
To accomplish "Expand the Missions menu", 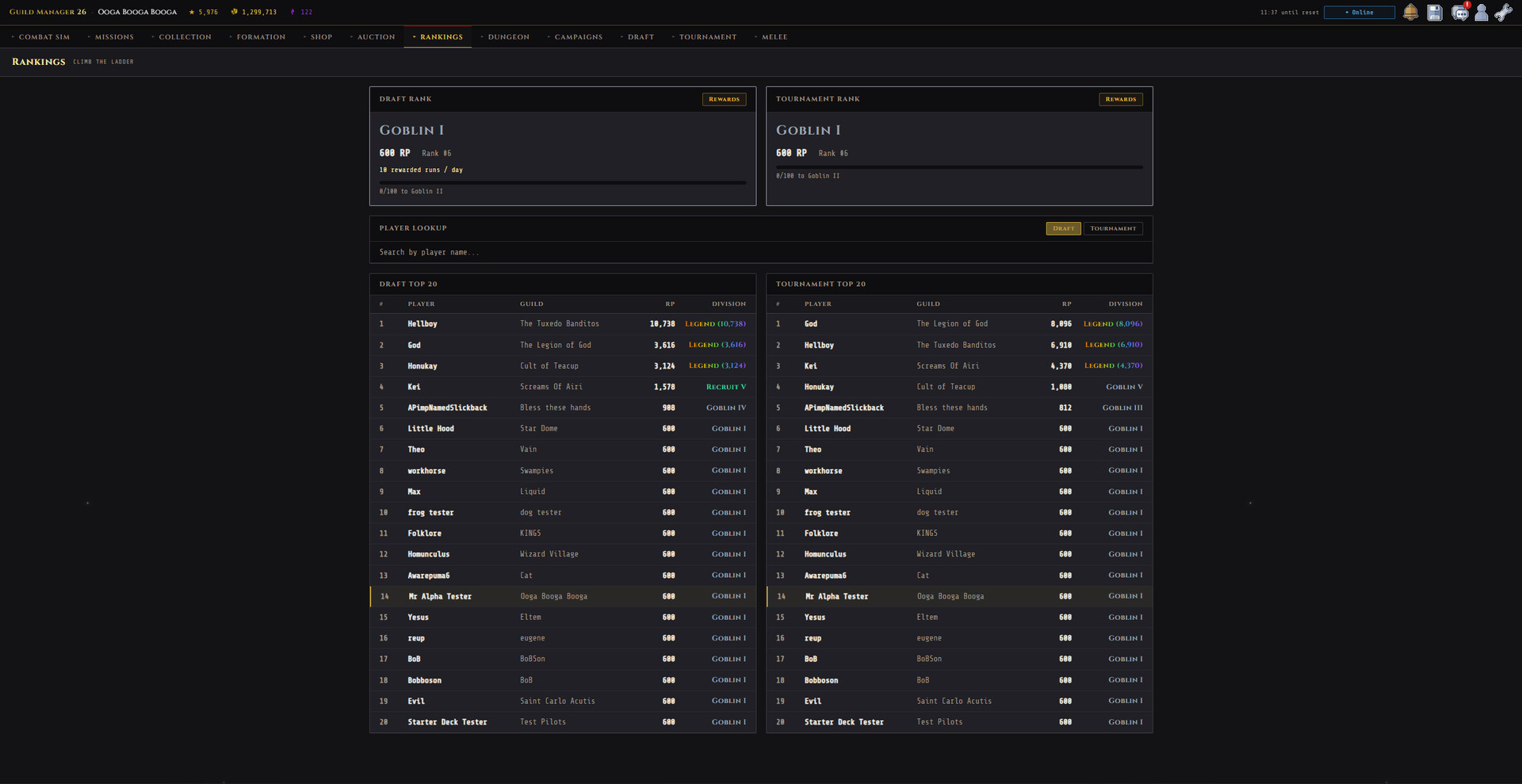I will [x=110, y=36].
